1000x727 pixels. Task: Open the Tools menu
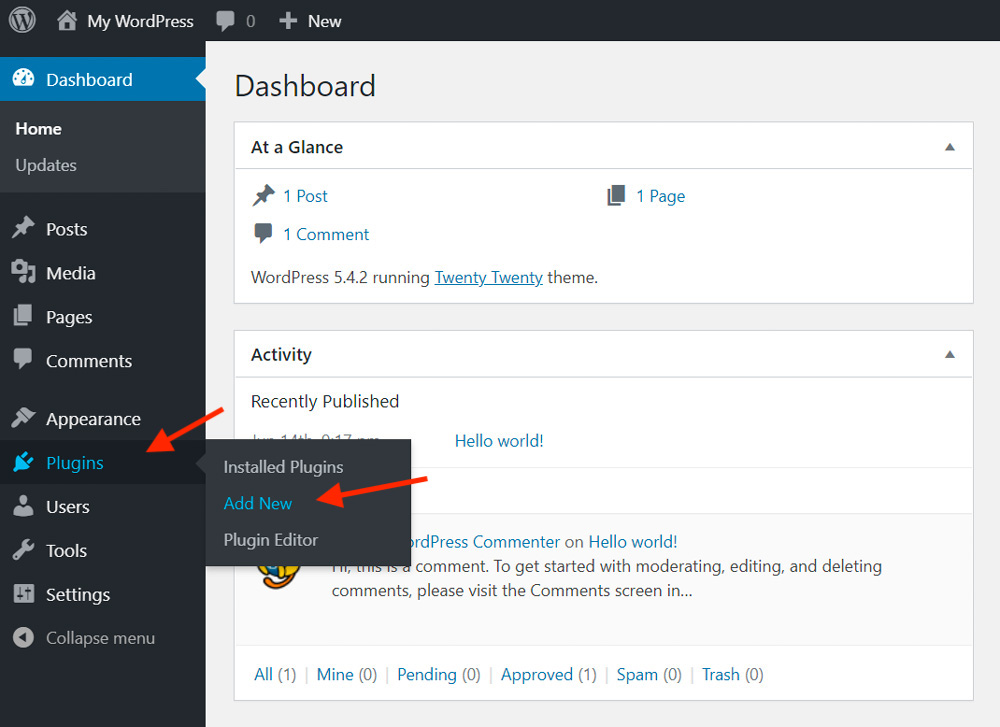coord(66,551)
